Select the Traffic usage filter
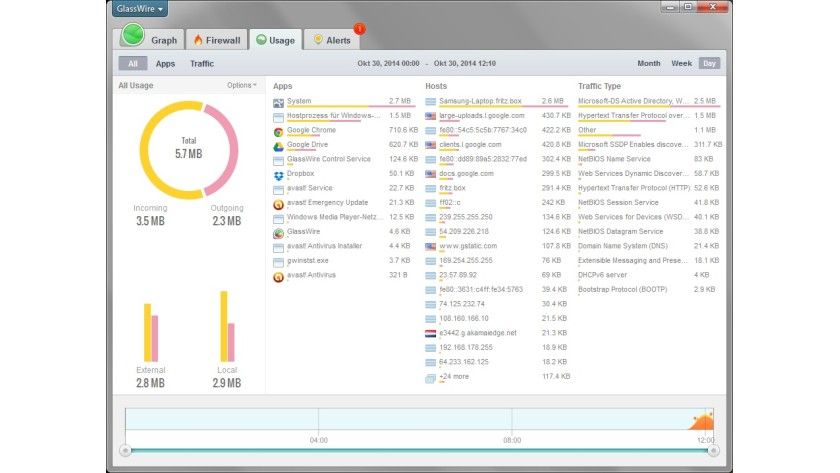 (202, 63)
